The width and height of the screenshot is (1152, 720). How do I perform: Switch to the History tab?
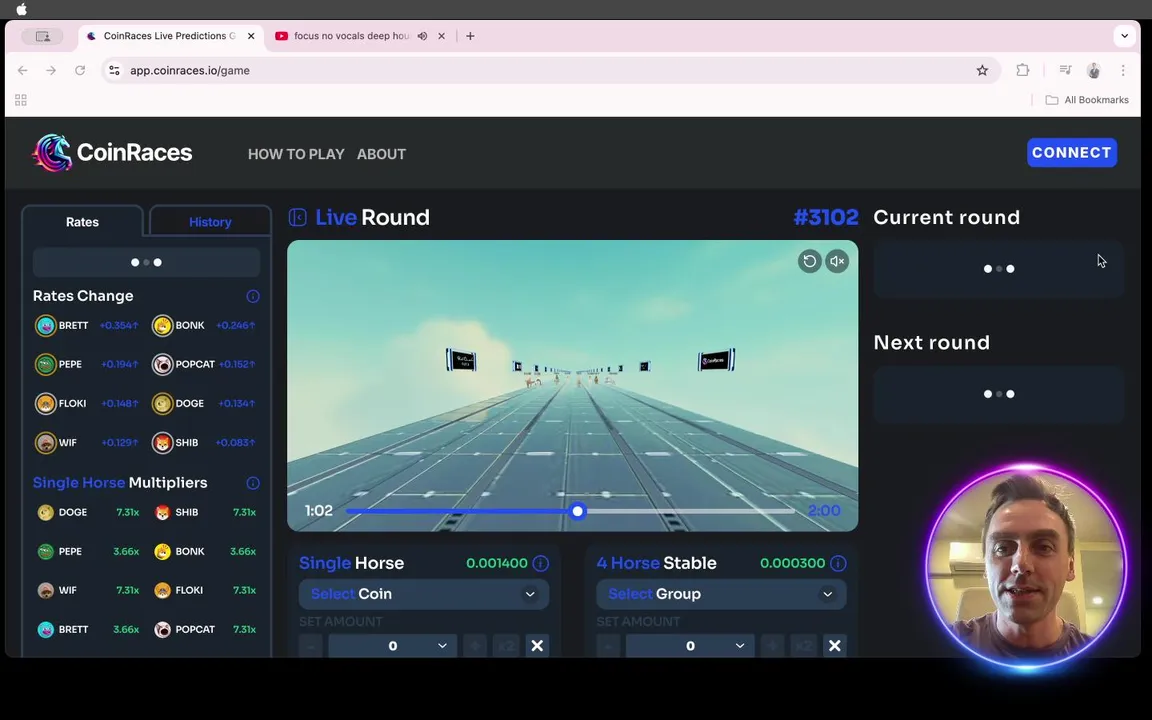click(210, 222)
